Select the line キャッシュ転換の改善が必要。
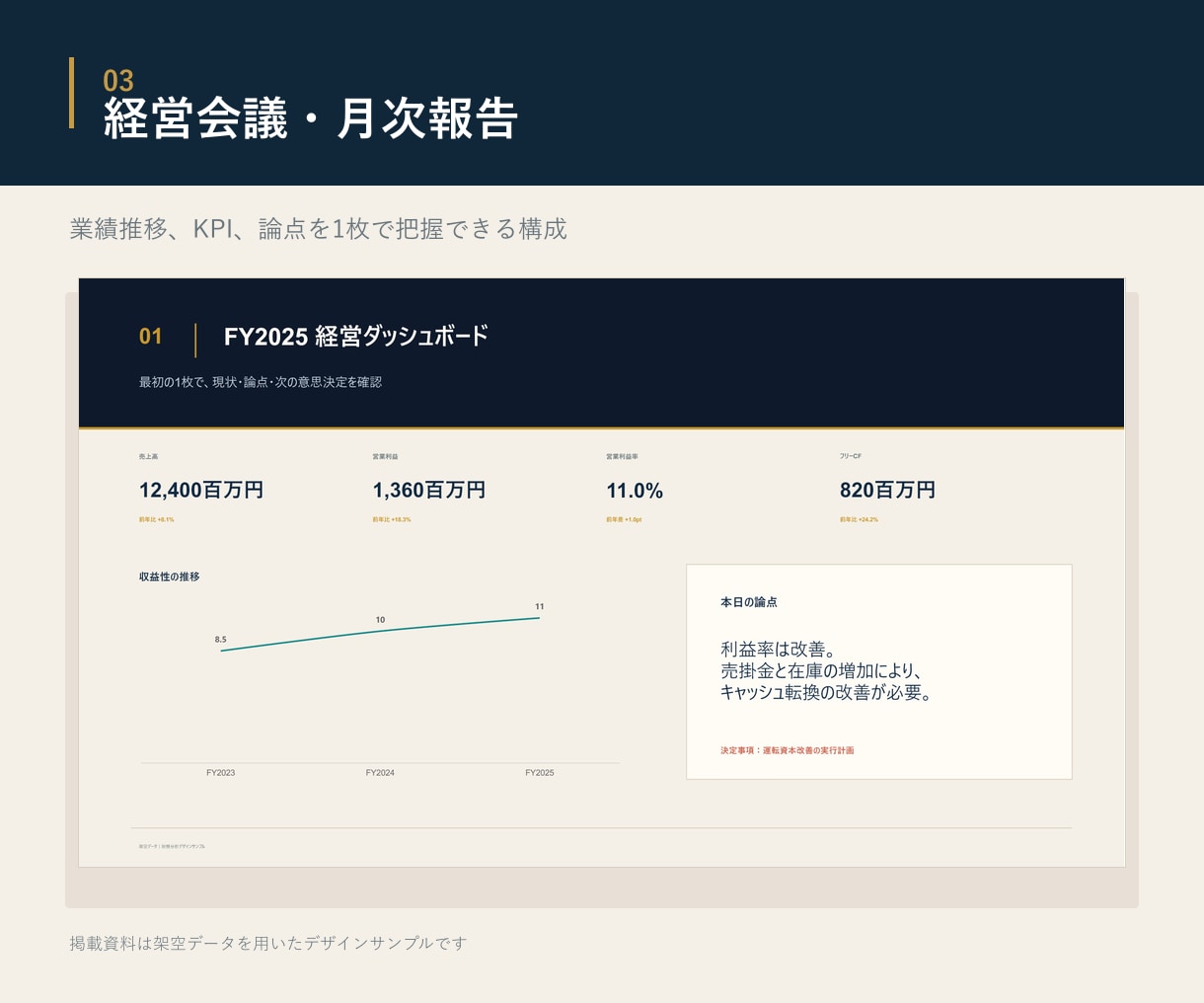Screen dimensions: 1204x1003 [827, 693]
